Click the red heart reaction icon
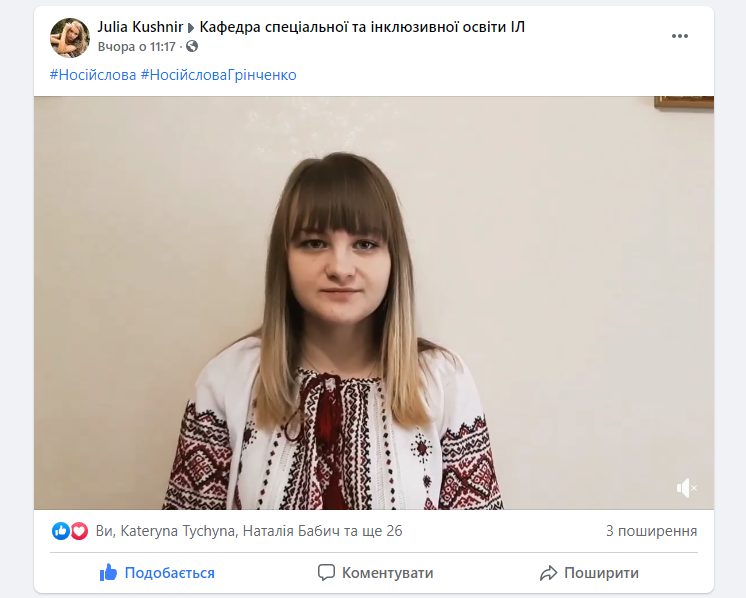The height and width of the screenshot is (598, 746). tap(79, 531)
